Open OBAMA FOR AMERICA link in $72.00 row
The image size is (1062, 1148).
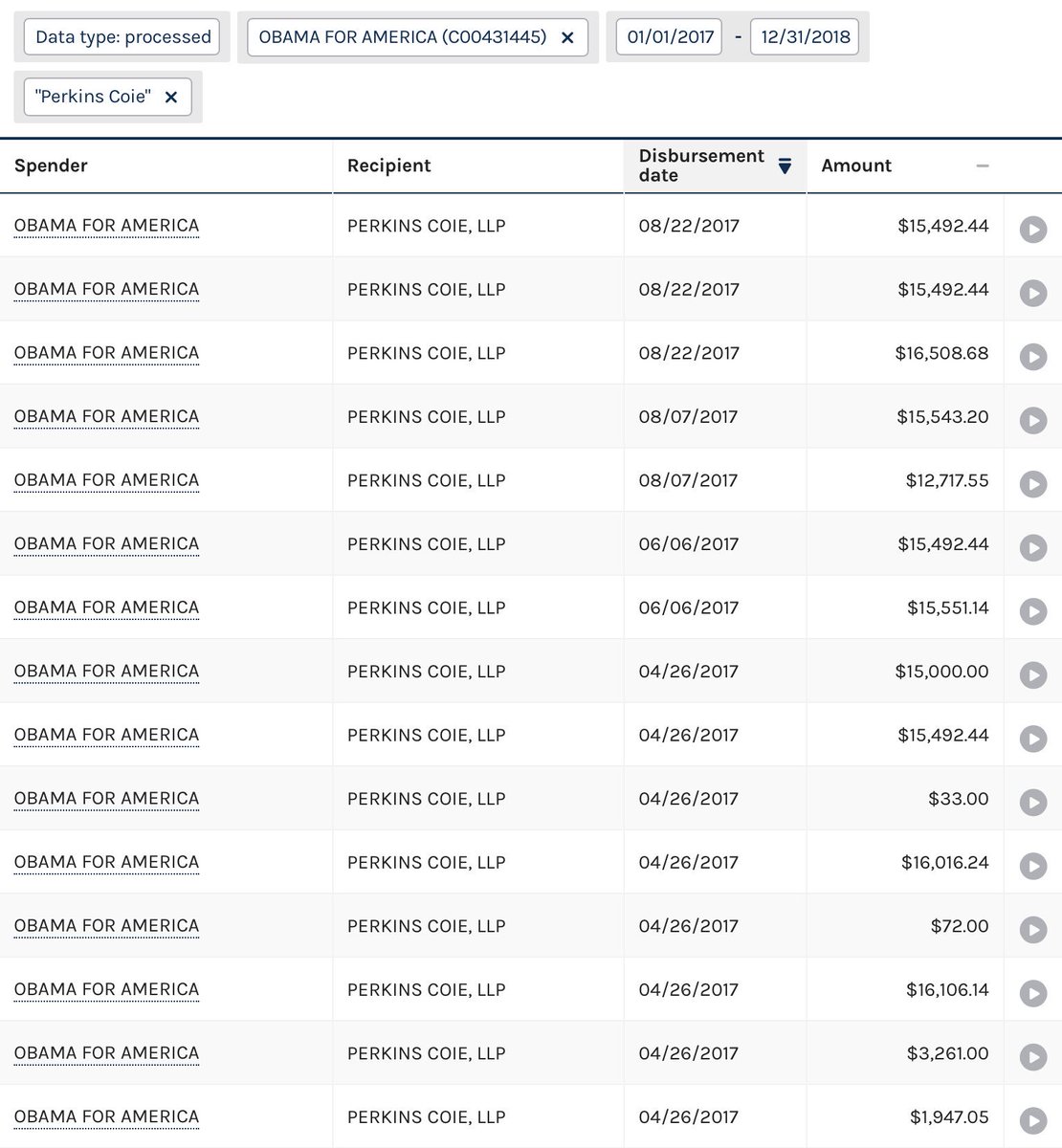[107, 925]
